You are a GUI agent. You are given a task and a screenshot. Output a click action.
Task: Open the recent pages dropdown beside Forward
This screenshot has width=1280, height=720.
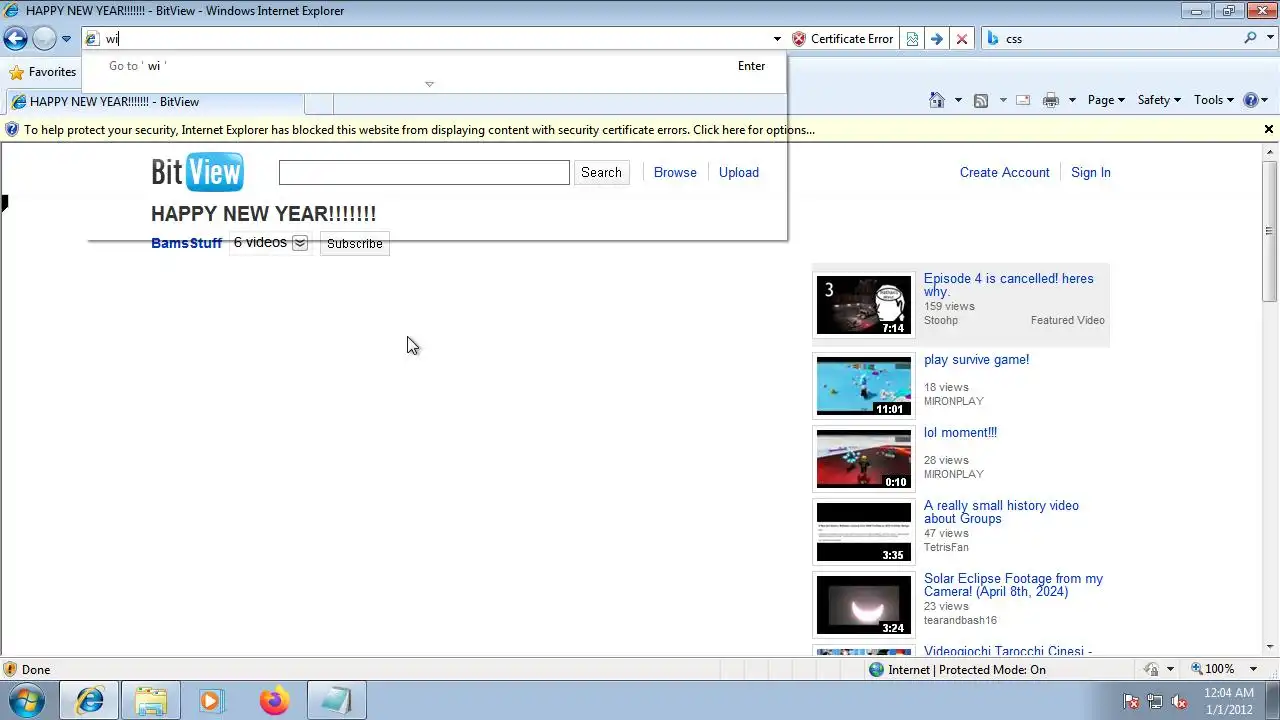pos(66,39)
